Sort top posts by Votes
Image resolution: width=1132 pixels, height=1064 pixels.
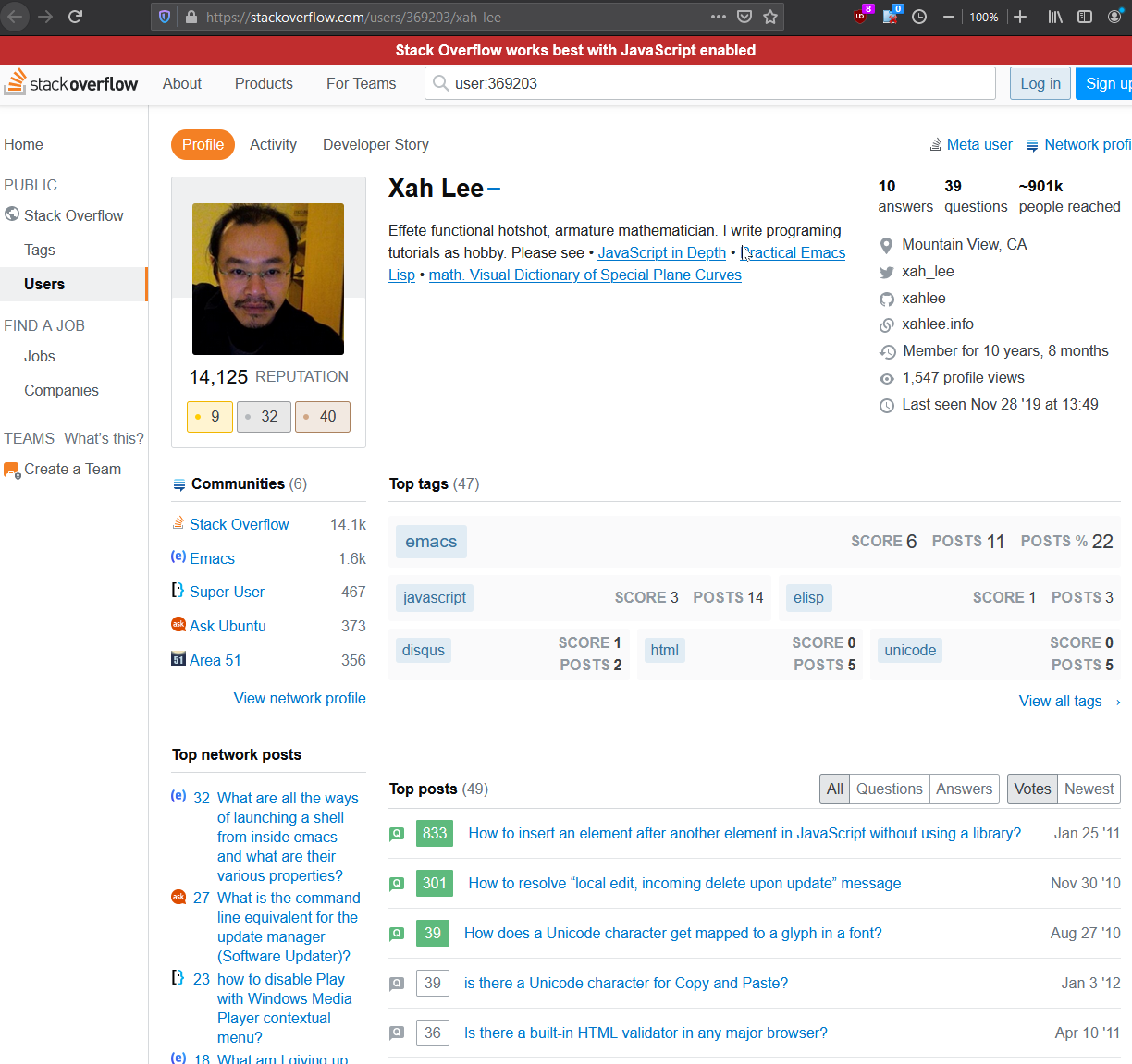point(1032,789)
